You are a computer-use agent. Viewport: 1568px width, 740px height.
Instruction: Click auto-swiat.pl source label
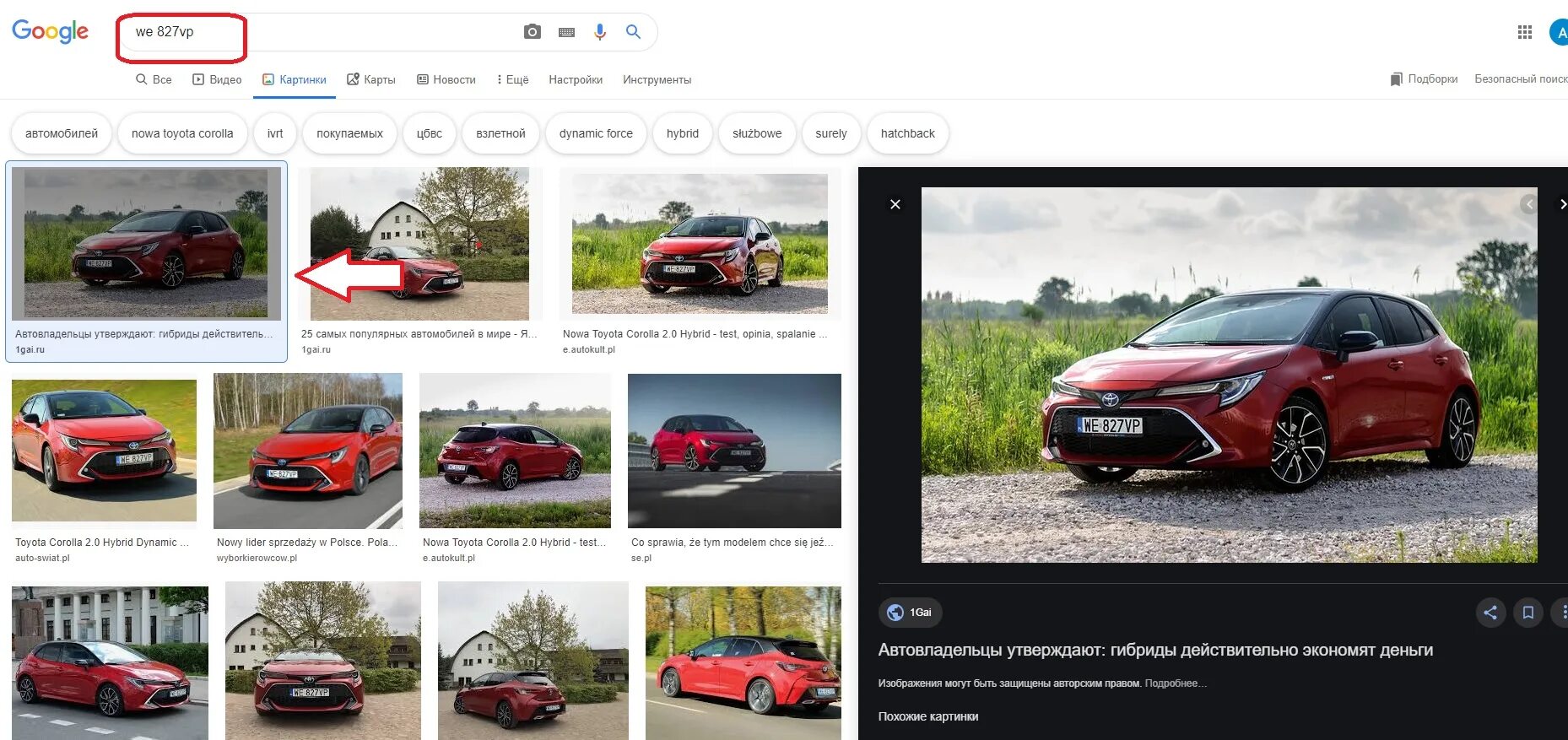tap(42, 558)
